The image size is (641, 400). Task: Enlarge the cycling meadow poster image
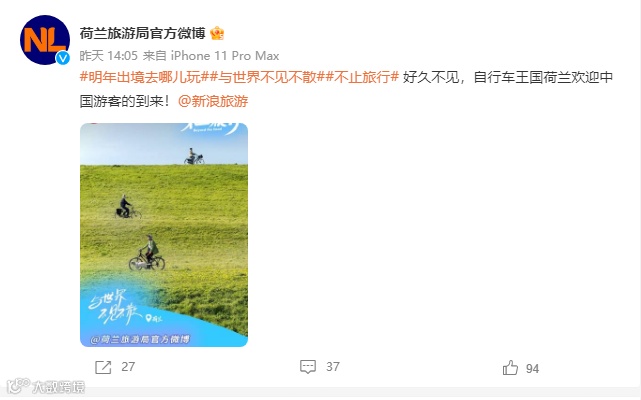pos(164,235)
